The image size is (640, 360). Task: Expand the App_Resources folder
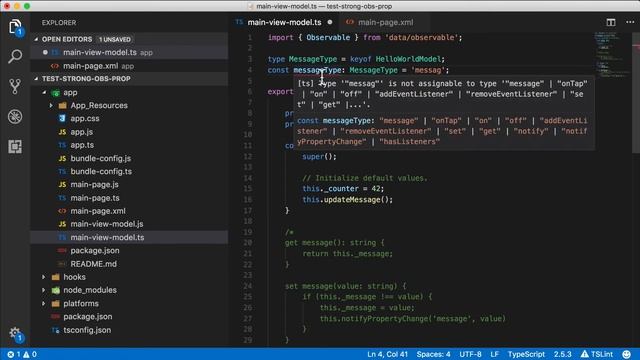coord(51,105)
